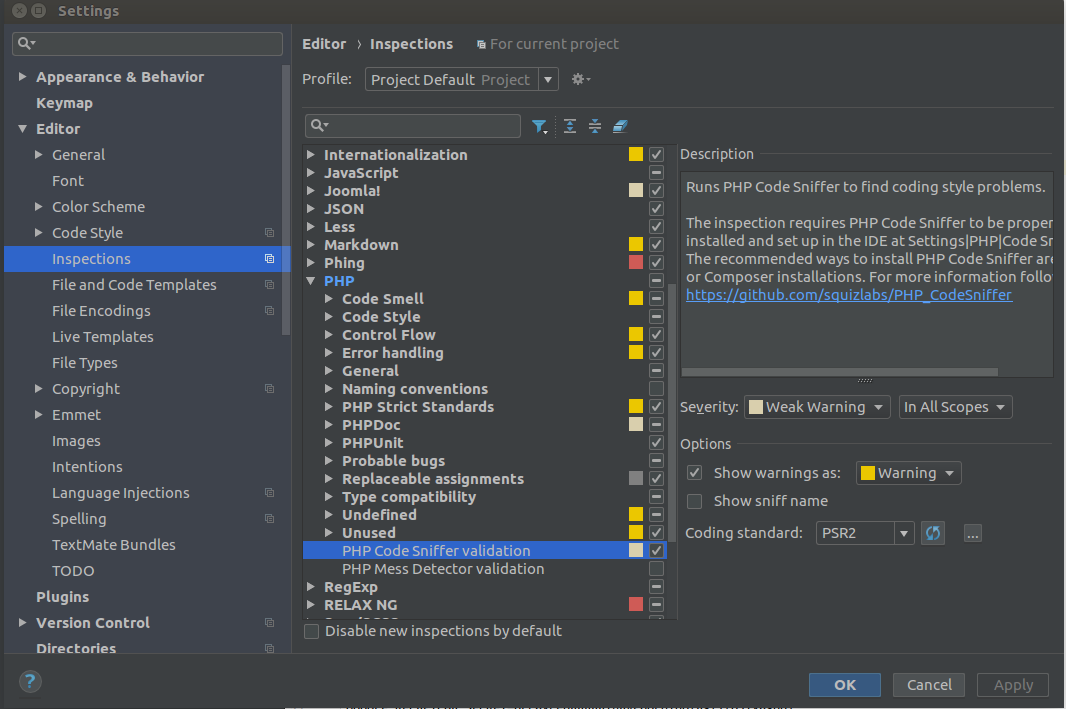Click the Phing red severity color swatch
This screenshot has height=709, width=1066.
(x=636, y=263)
